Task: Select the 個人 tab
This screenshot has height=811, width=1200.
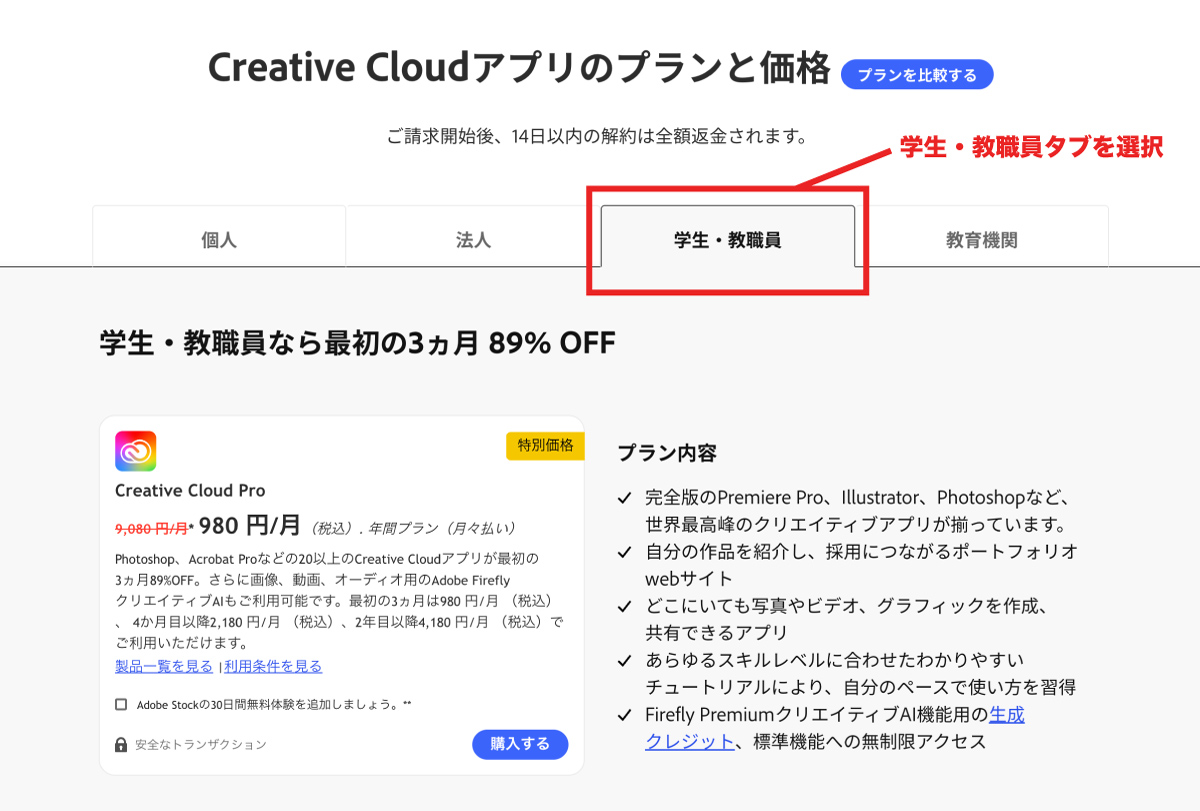Action: click(x=219, y=240)
